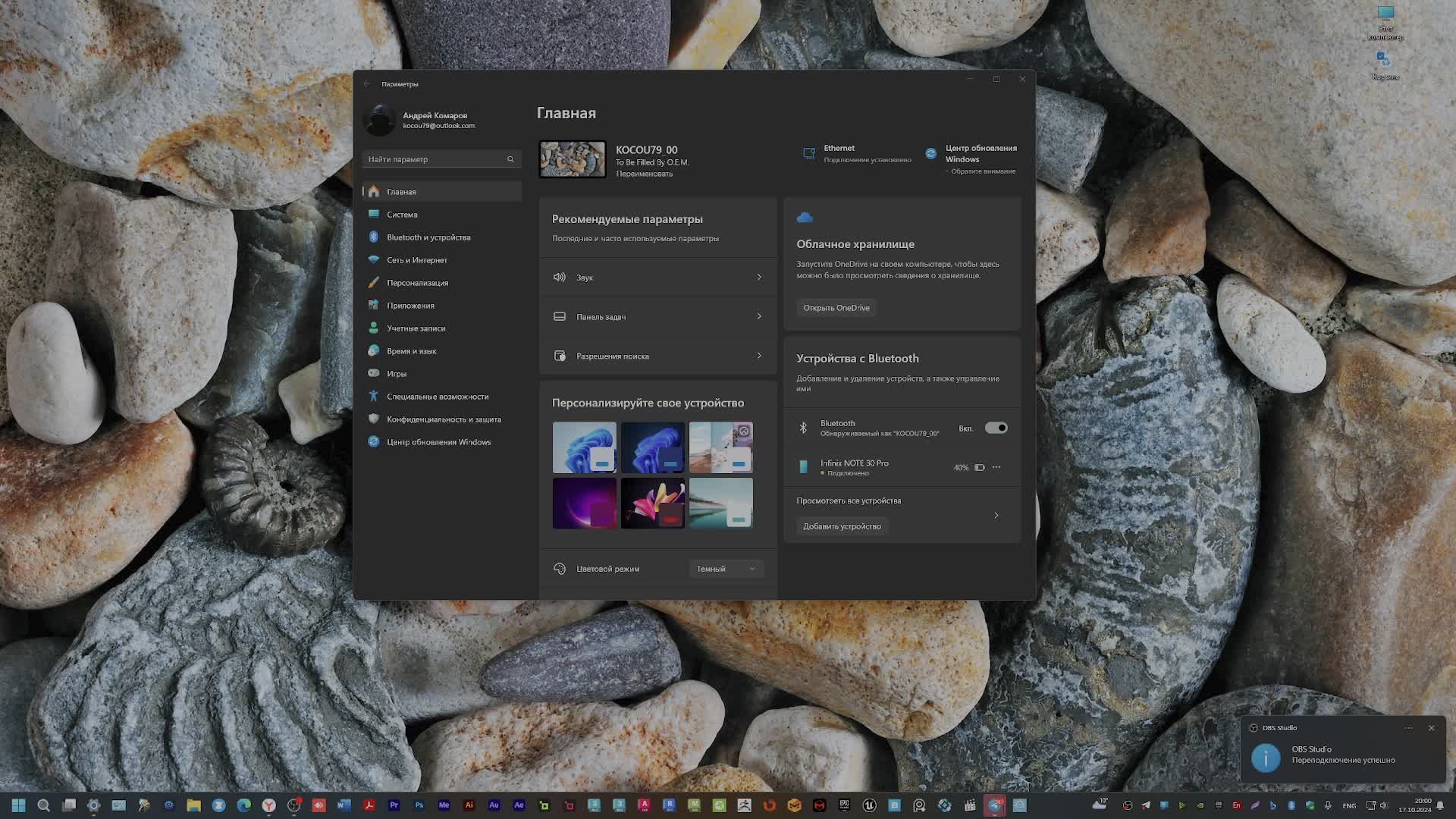Open the Главная (Home) settings page
Image resolution: width=1456 pixels, height=819 pixels.
pyautogui.click(x=442, y=192)
